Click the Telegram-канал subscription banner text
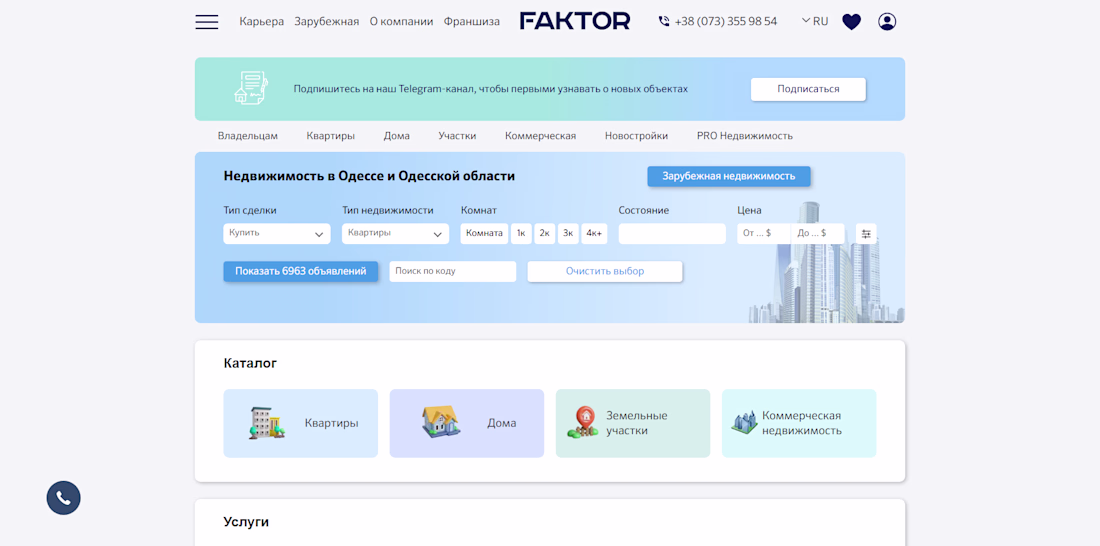 tap(490, 89)
